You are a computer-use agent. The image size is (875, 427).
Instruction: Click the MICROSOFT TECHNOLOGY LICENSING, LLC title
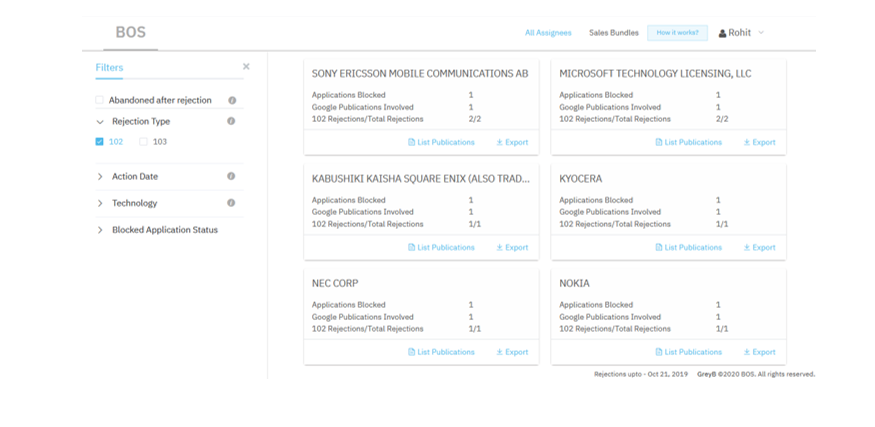coord(655,74)
